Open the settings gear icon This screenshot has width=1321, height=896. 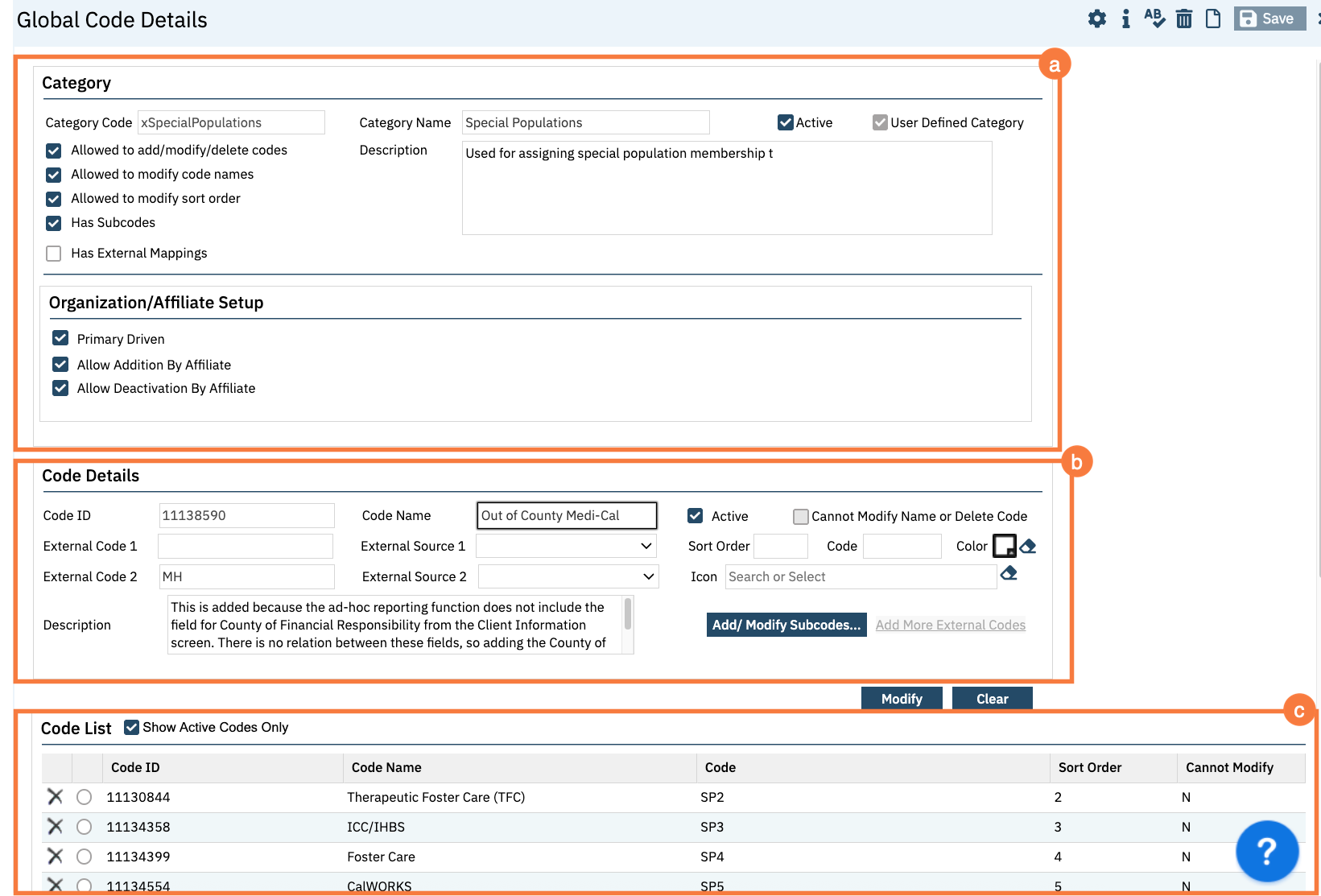click(1096, 19)
